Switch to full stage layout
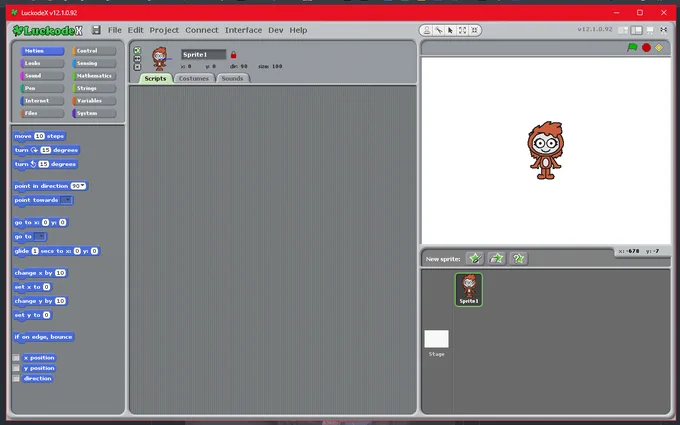Screen dimensions: 680x425 click(x=636, y=30)
